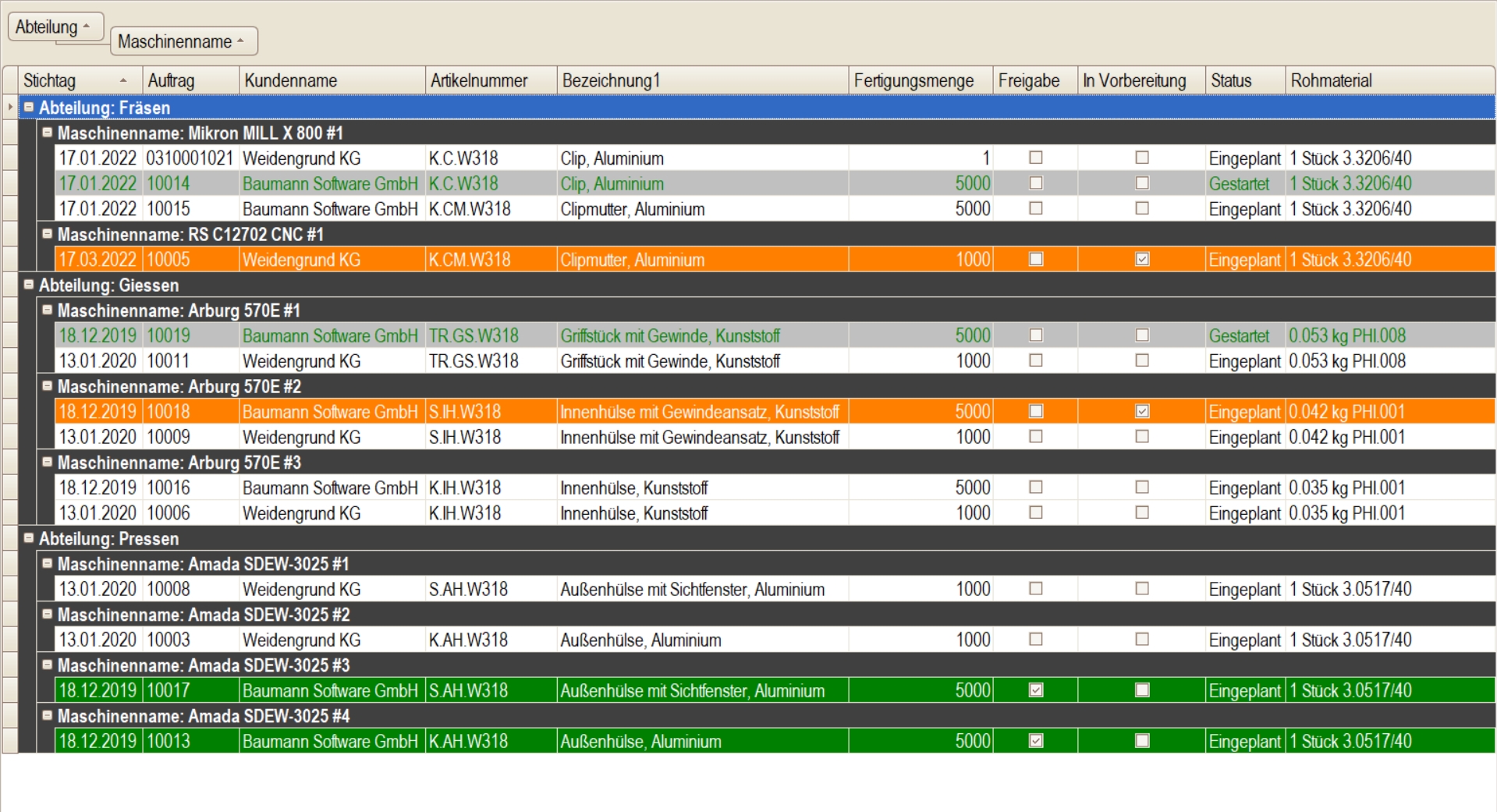
Task: Click the row indicator beside Abteilung: Fräsen
Action: pos(10,107)
